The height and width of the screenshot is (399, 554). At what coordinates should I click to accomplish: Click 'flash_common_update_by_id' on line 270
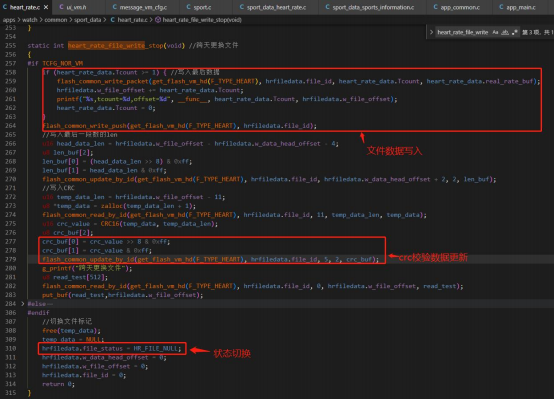[88, 179]
